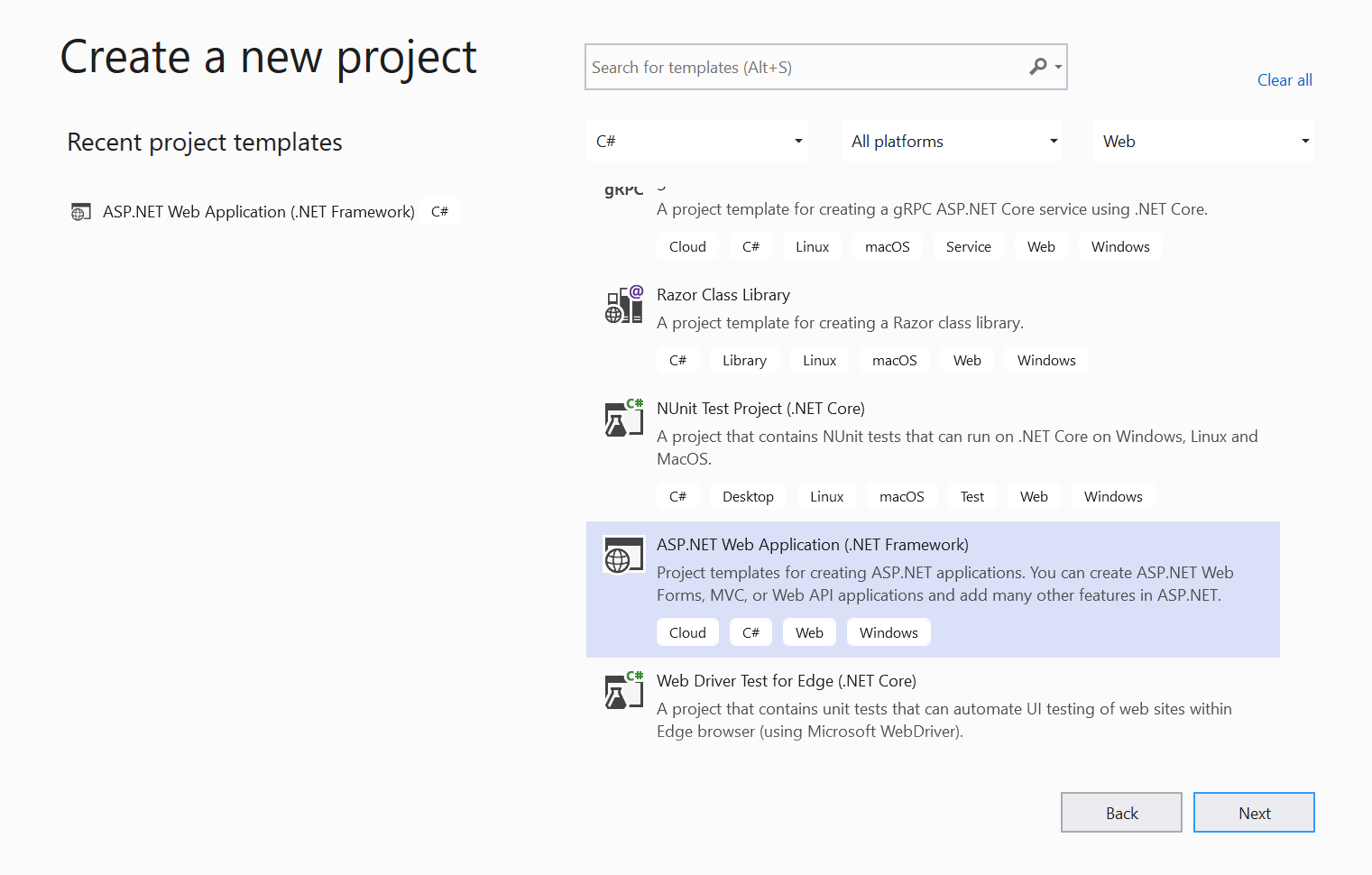This screenshot has width=1372, height=875.
Task: Click the Razor Class Library template icon
Action: point(623,305)
